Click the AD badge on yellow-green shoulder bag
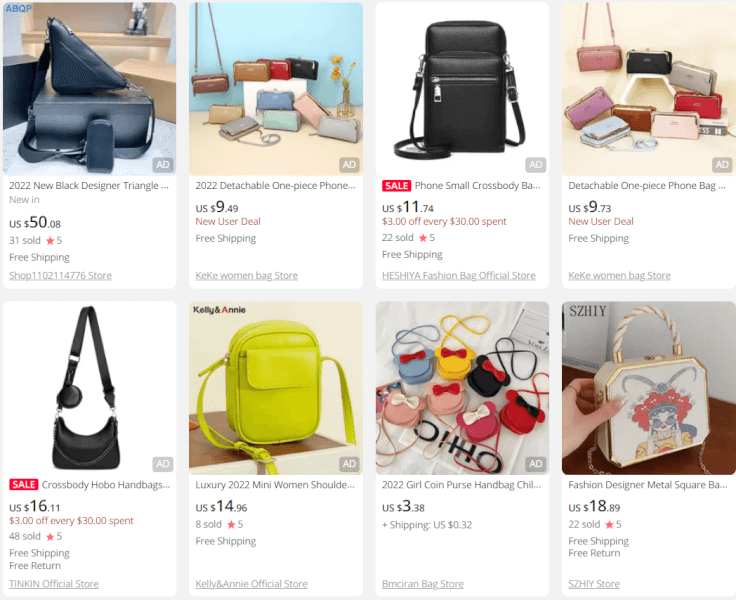Viewport: 736px width, 600px height. tap(349, 464)
